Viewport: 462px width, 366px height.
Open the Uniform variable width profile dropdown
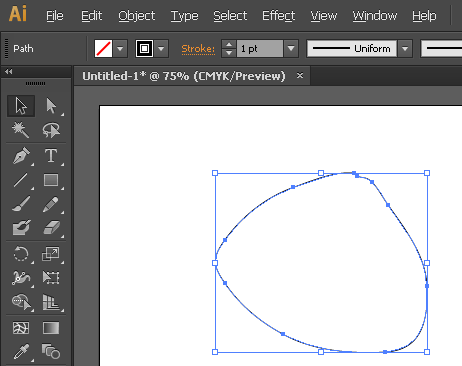click(405, 49)
